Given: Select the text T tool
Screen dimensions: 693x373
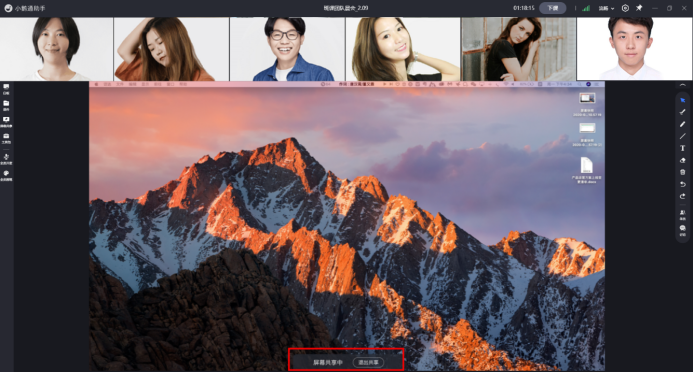Looking at the screenshot, I should point(683,148).
